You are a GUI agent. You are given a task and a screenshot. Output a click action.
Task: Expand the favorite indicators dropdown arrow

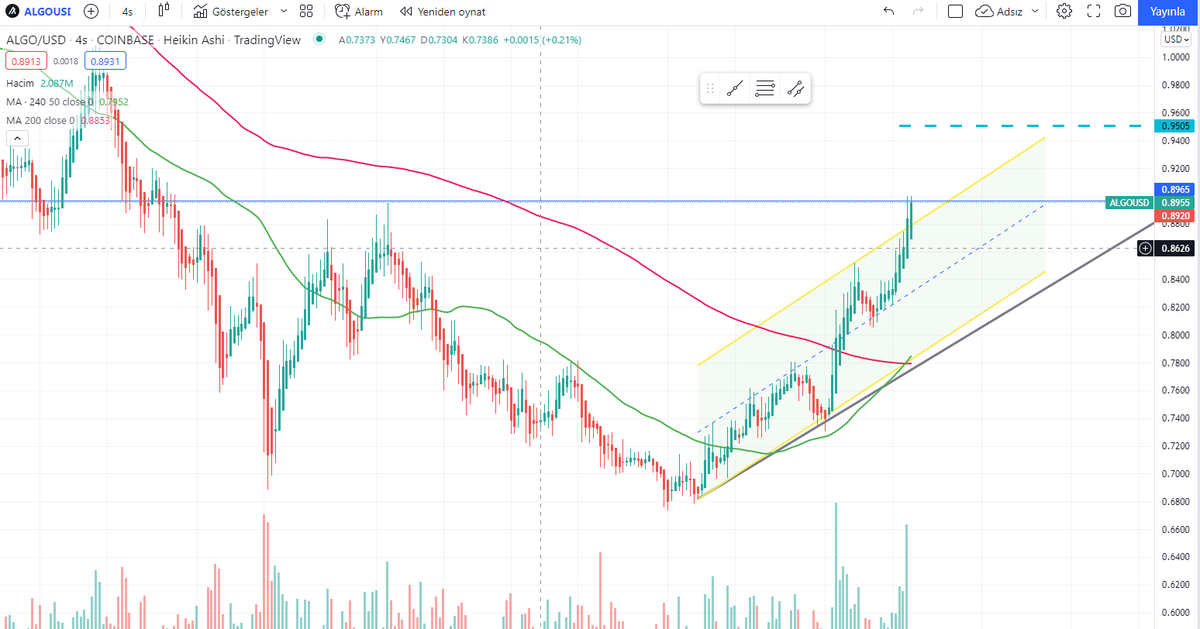pyautogui.click(x=283, y=12)
